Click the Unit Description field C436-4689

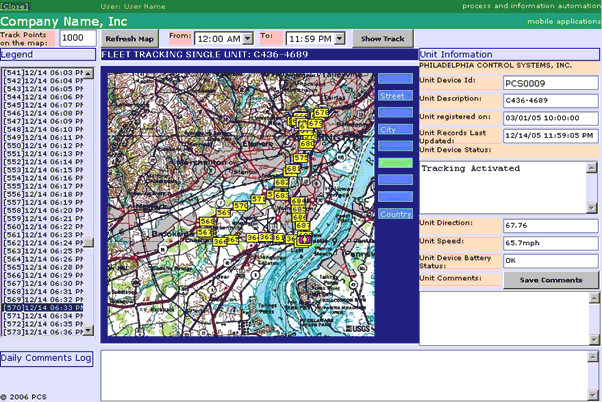551,101
